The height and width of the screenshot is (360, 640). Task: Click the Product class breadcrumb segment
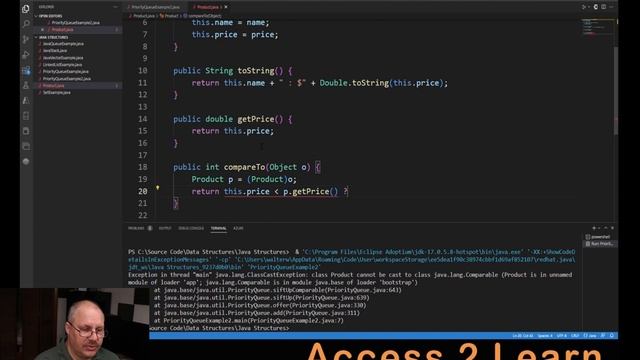coord(170,16)
